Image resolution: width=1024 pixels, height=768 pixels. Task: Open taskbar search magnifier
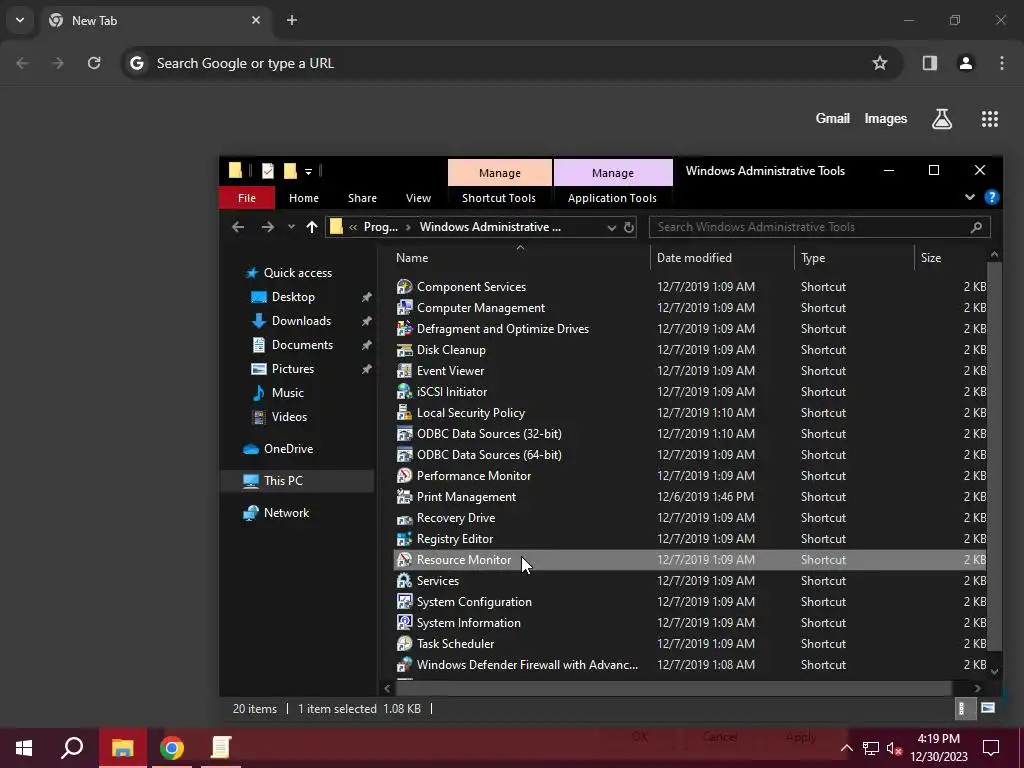[x=72, y=748]
